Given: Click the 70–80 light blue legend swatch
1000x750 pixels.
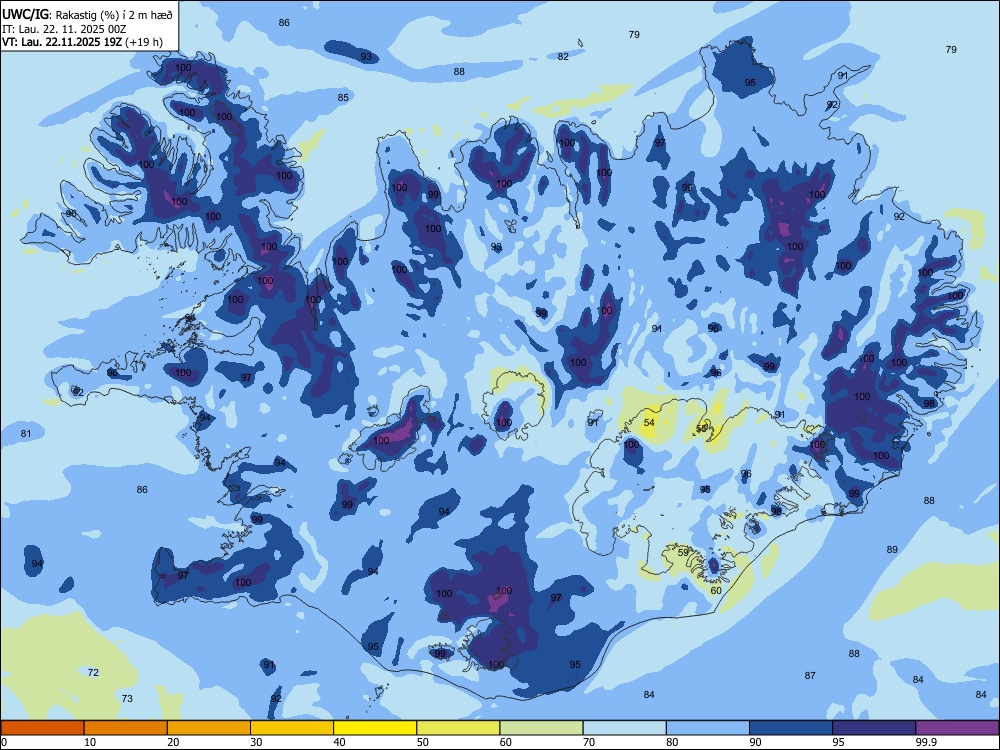Looking at the screenshot, I should coord(624,728).
